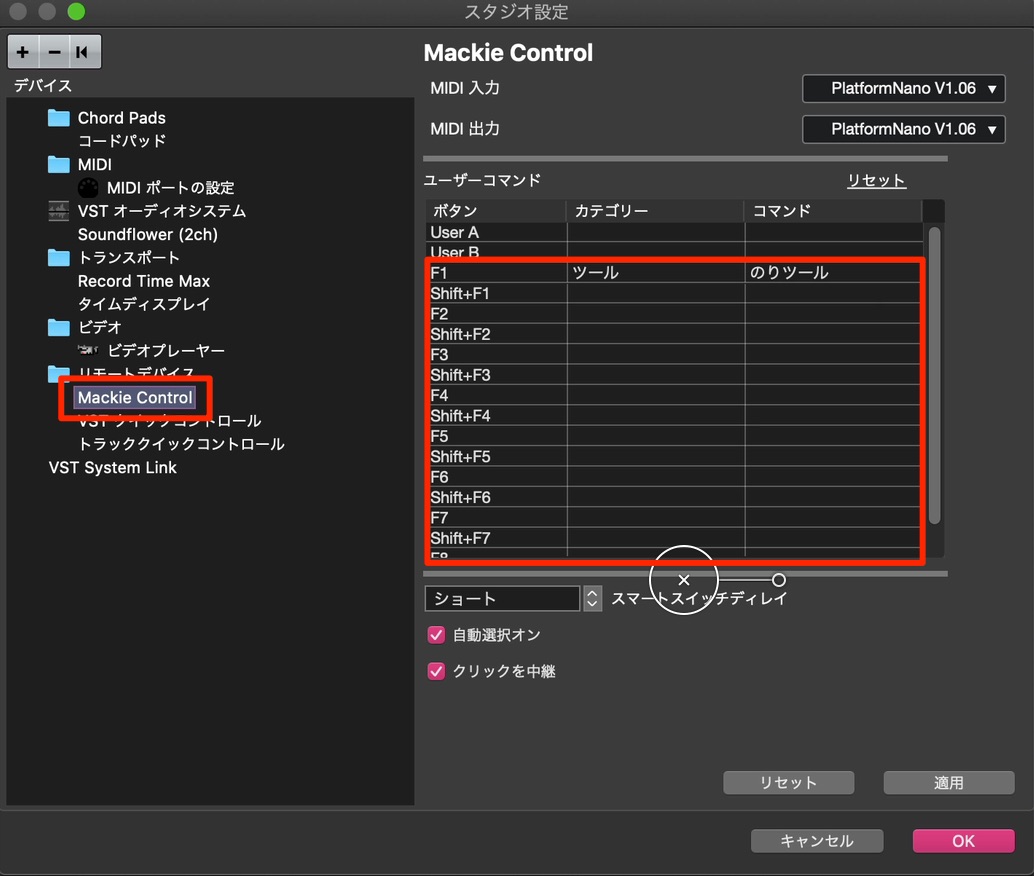Select the F7 row

[674, 518]
